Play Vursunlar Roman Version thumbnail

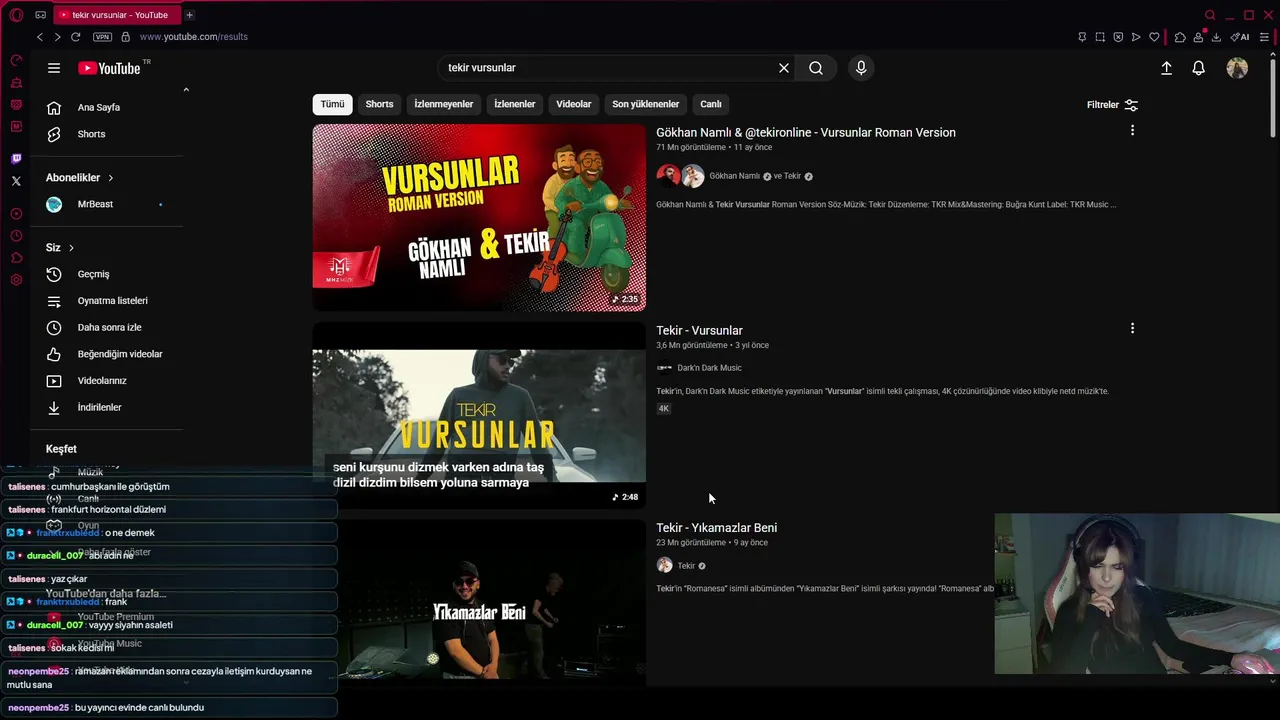pos(479,217)
